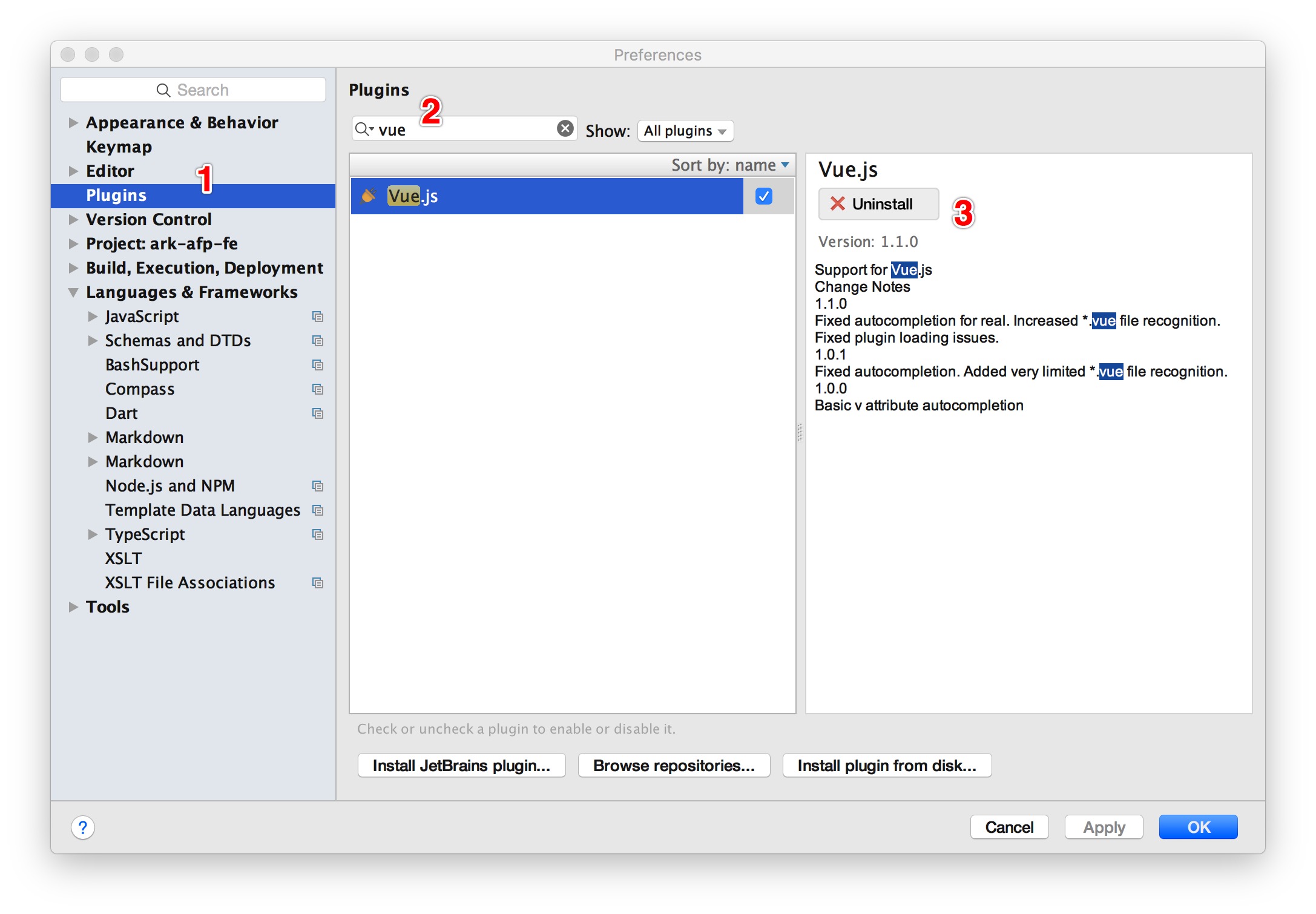1316x914 pixels.
Task: Expand the Editor section
Action: coord(73,171)
